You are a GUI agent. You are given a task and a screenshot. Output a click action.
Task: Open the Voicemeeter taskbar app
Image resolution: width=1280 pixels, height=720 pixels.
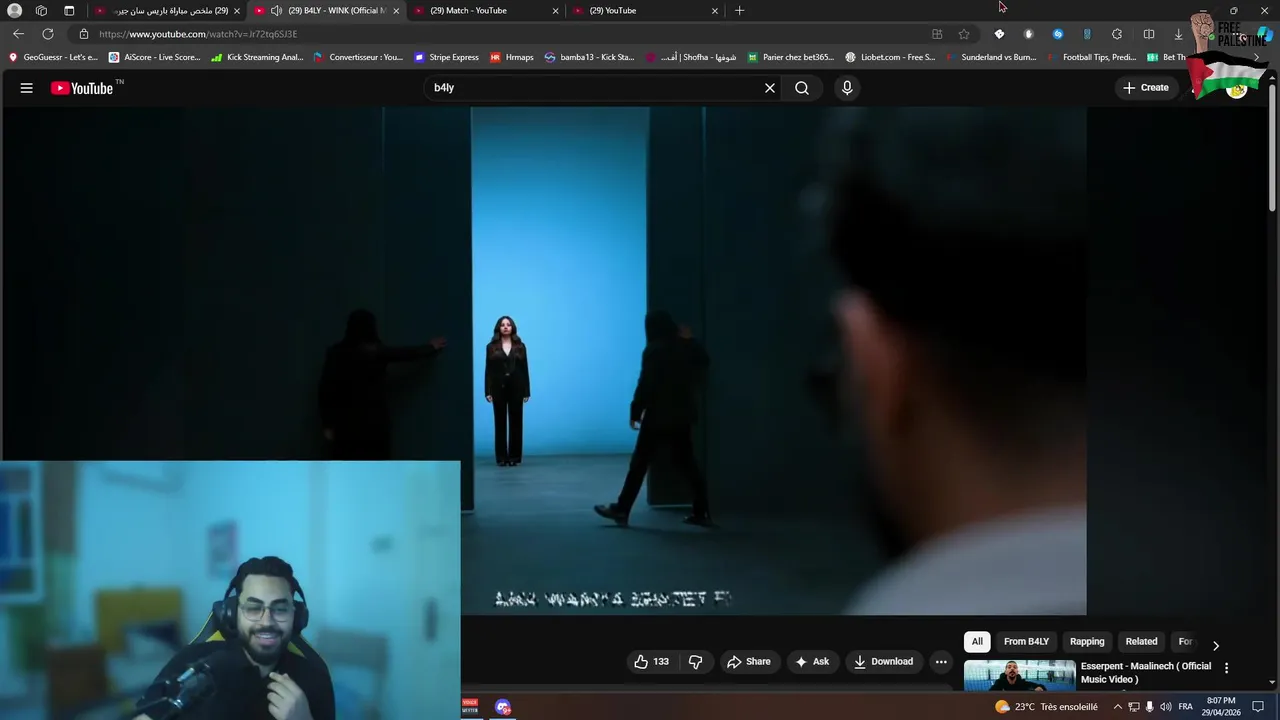pos(470,706)
